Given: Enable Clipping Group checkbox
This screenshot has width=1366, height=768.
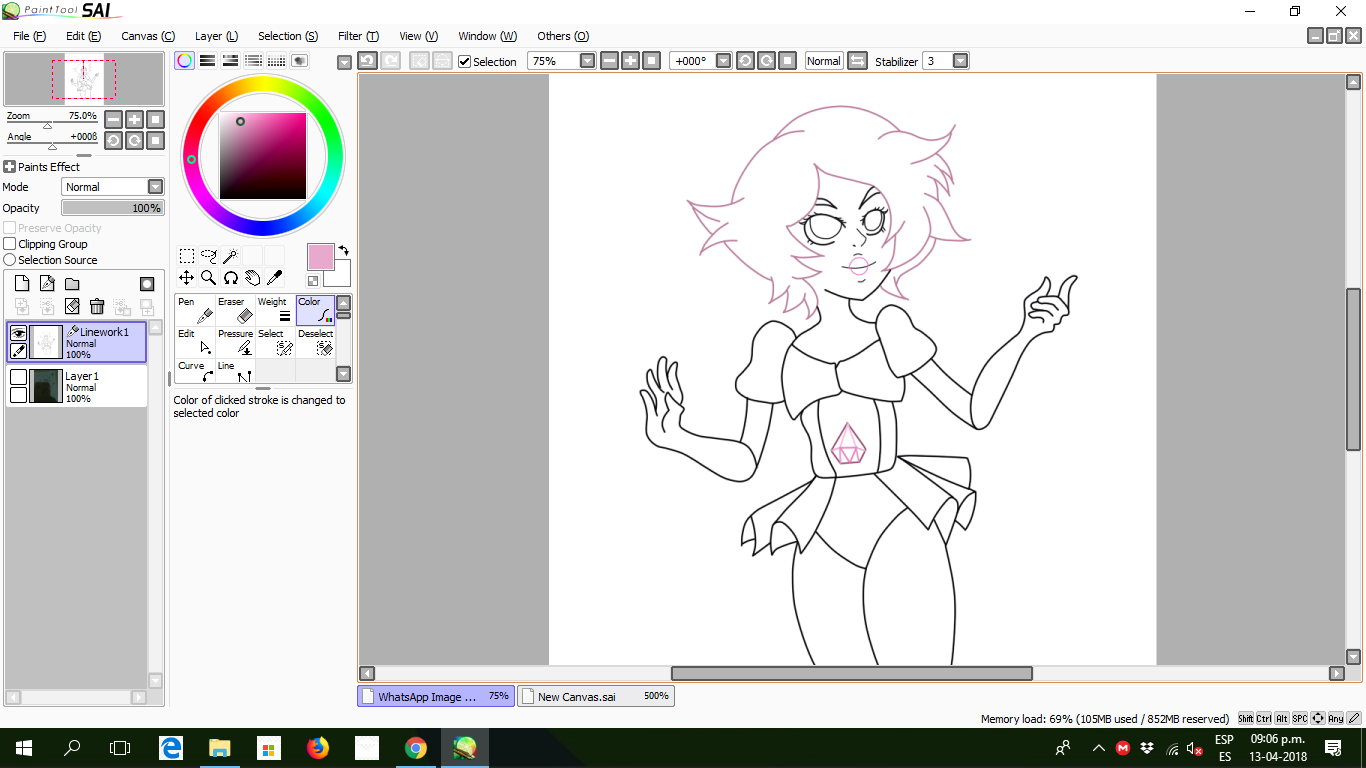Looking at the screenshot, I should 10,244.
